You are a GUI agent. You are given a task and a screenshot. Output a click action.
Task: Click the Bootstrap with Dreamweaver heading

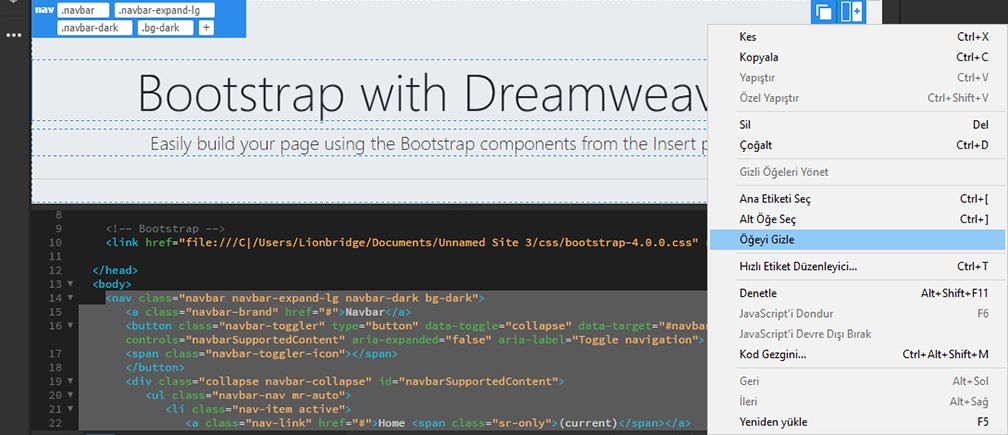click(422, 92)
